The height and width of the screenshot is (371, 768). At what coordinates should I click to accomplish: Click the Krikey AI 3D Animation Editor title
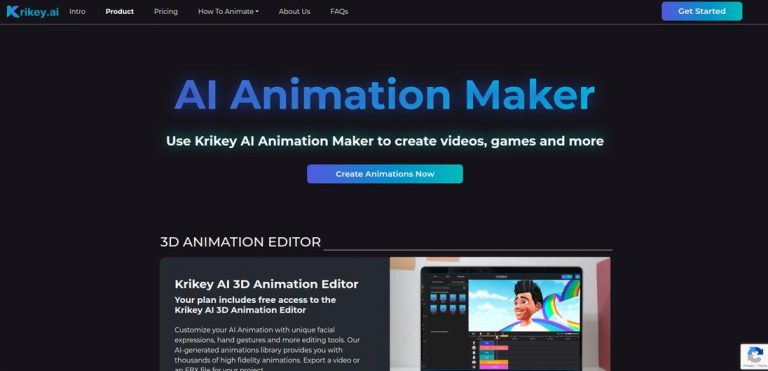(x=266, y=284)
